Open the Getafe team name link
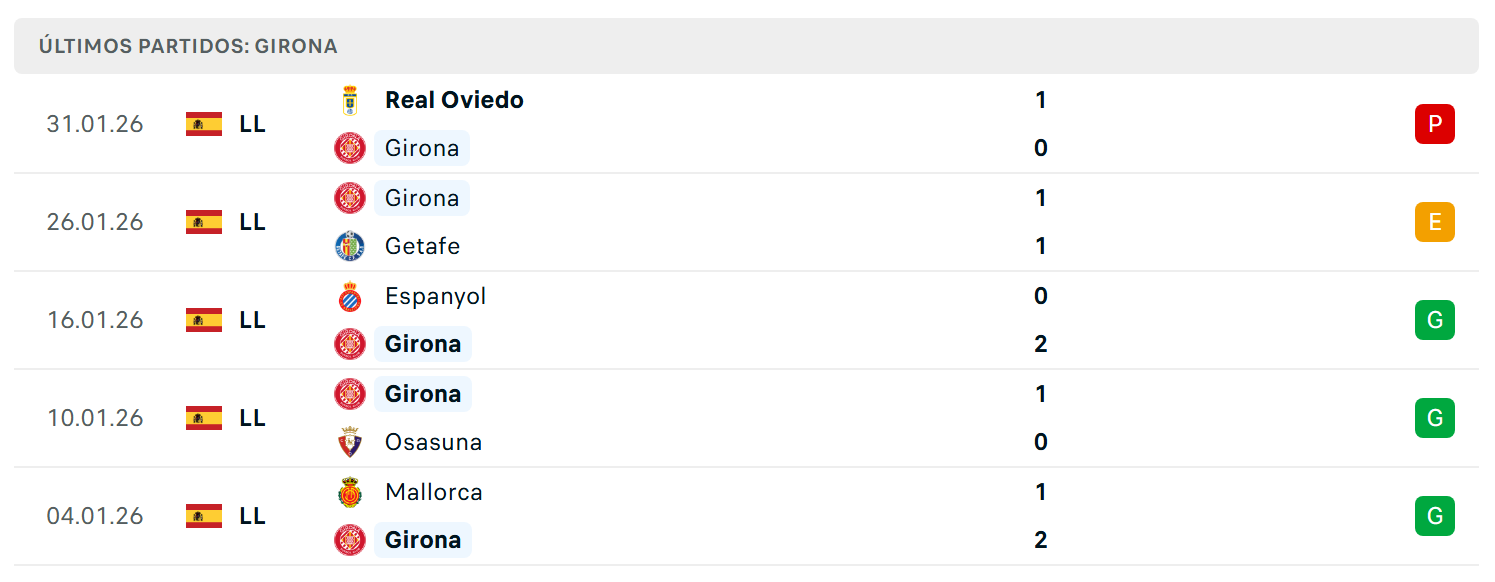 (x=422, y=246)
